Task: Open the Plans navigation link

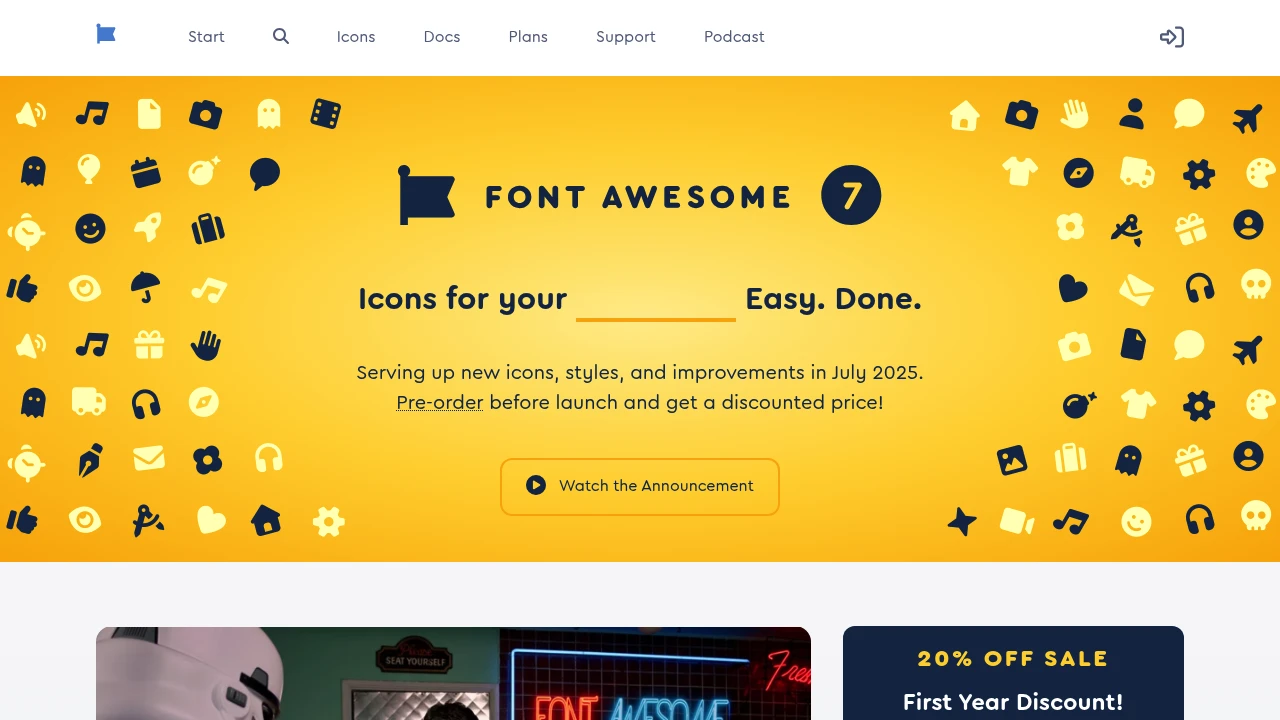Action: 528,37
